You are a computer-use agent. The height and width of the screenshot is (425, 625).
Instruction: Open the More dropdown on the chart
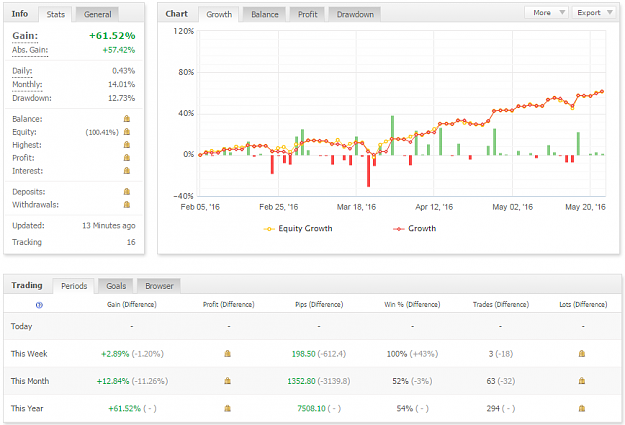[547, 13]
